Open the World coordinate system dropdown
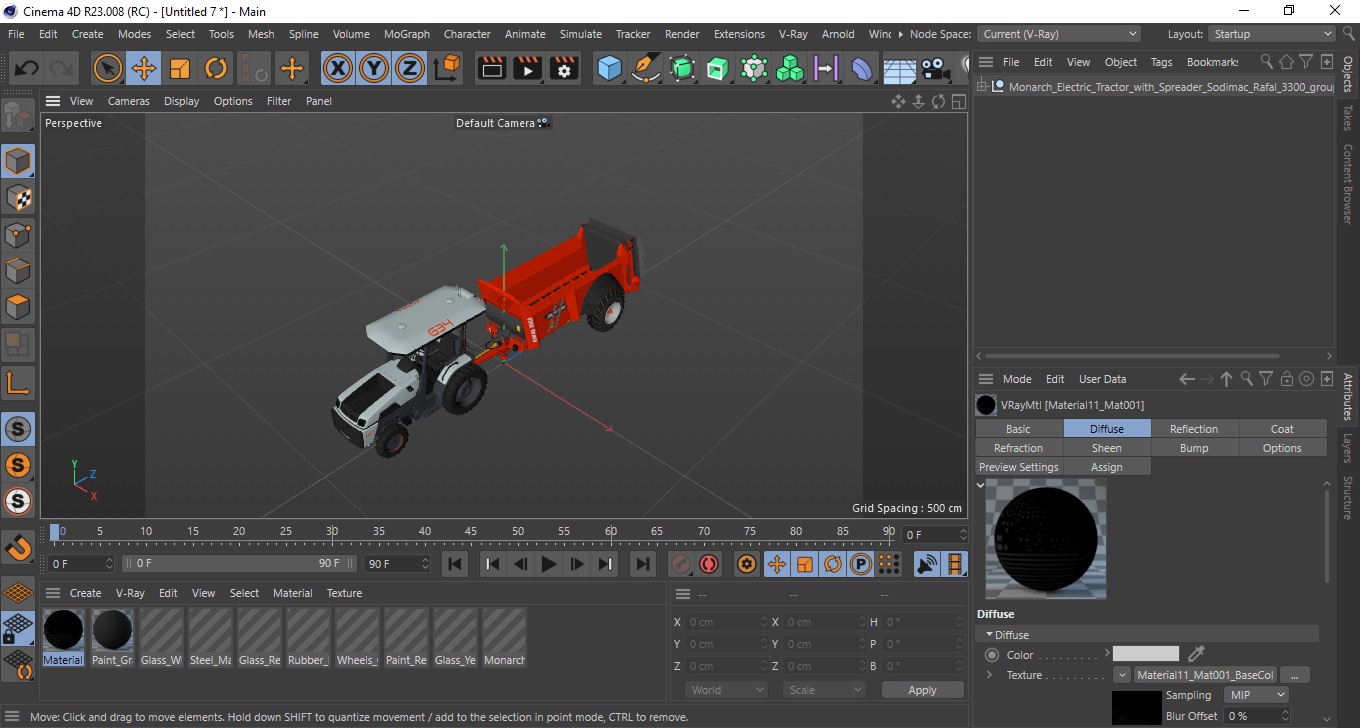 [x=727, y=690]
